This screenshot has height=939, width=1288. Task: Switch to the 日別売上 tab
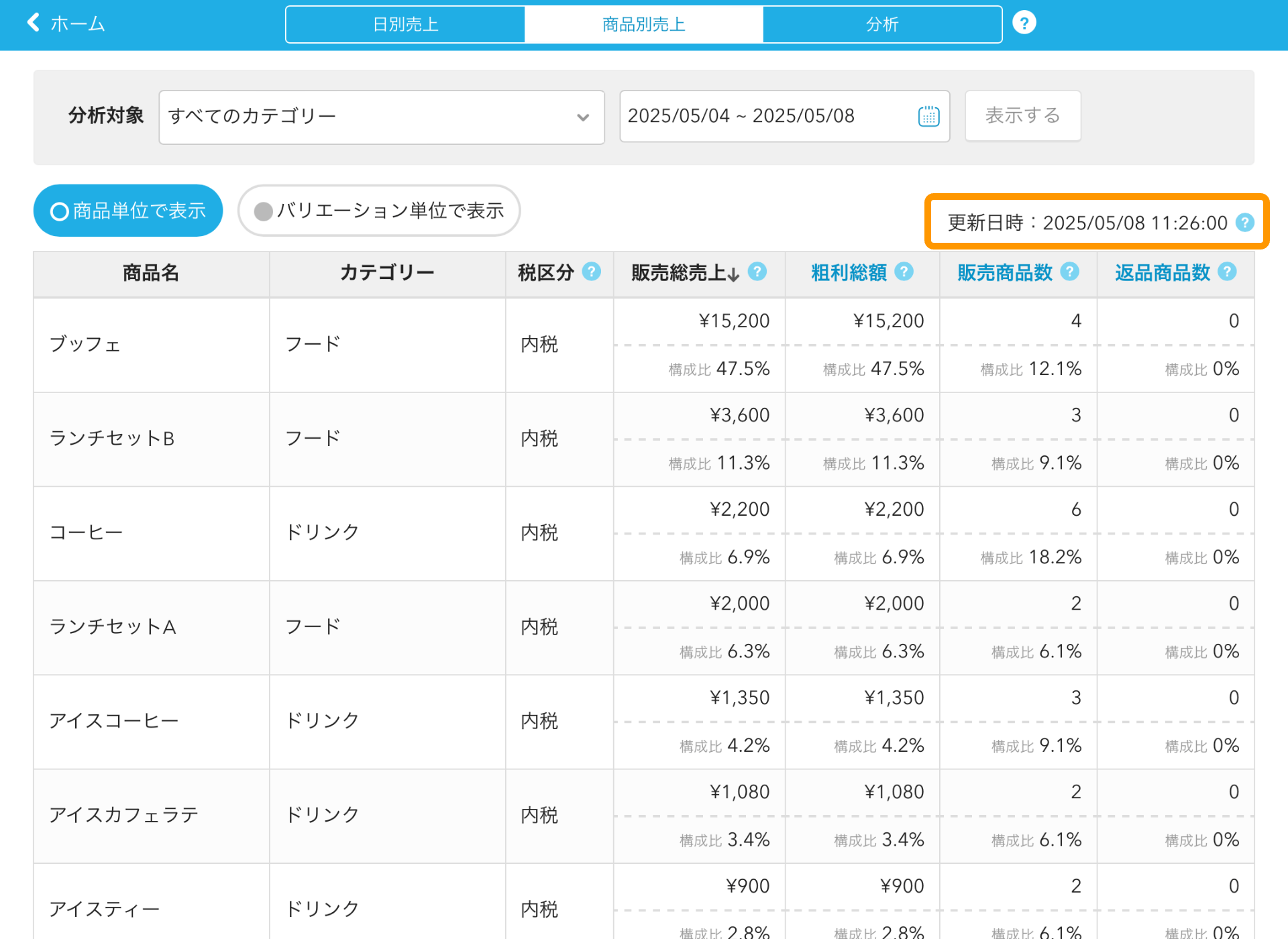pos(405,25)
